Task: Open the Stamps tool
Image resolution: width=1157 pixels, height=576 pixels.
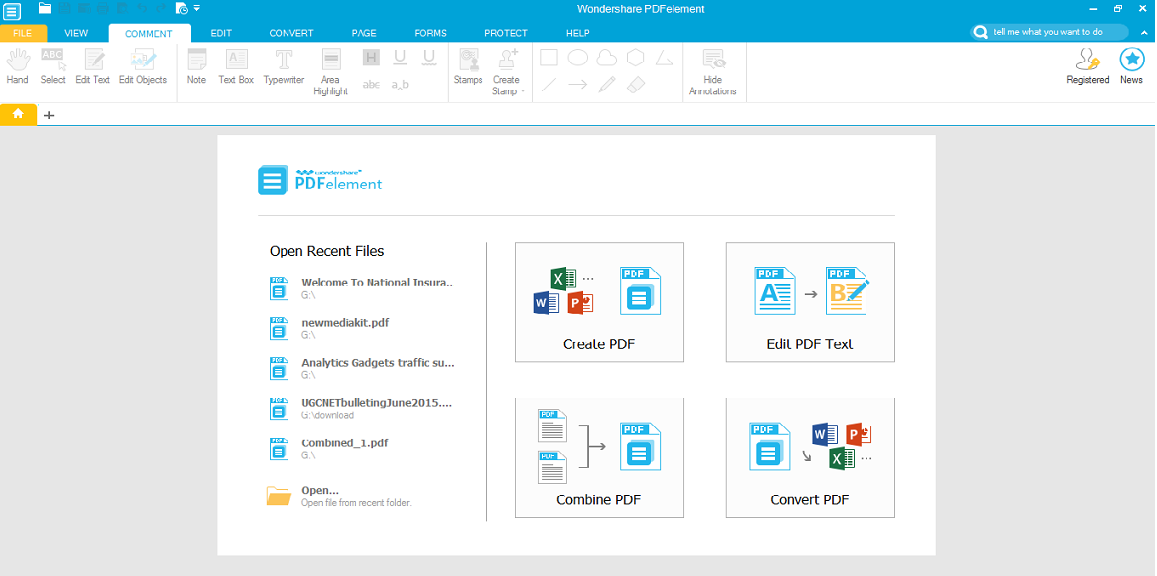Action: [468, 67]
